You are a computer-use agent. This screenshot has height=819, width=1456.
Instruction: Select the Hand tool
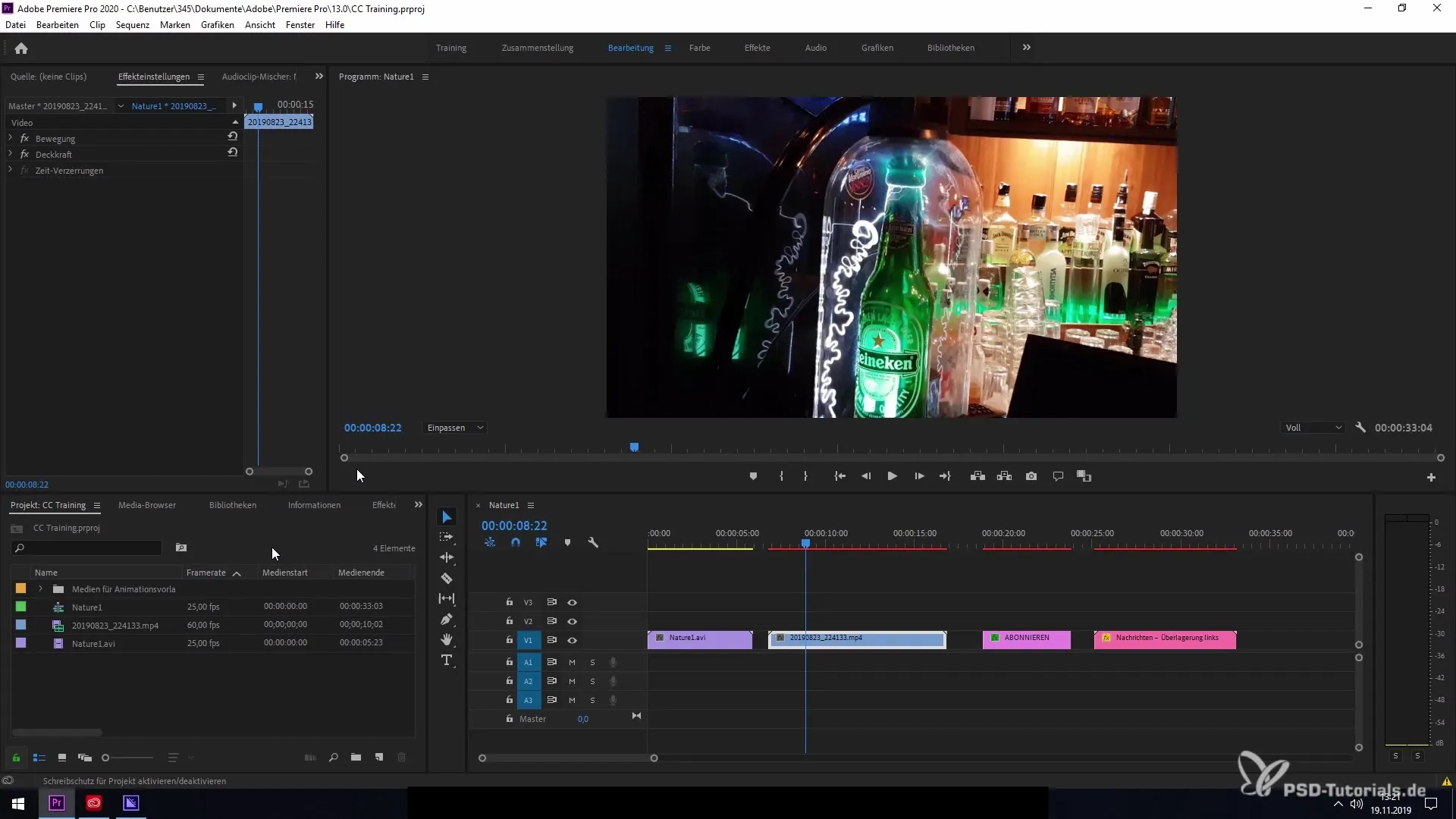[x=447, y=639]
